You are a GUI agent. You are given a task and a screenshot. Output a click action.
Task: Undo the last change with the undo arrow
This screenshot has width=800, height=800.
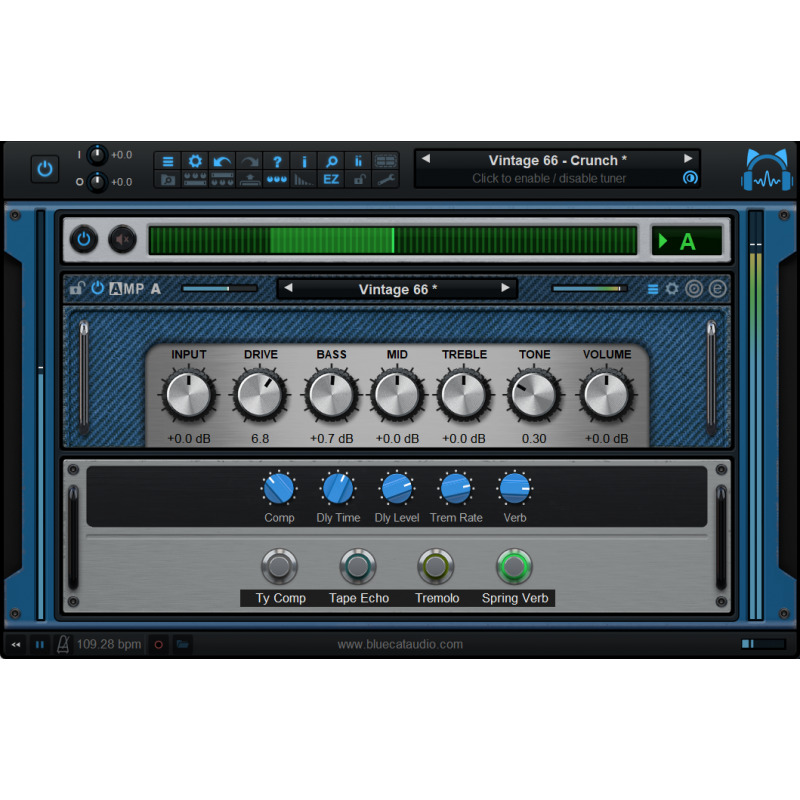pyautogui.click(x=222, y=160)
